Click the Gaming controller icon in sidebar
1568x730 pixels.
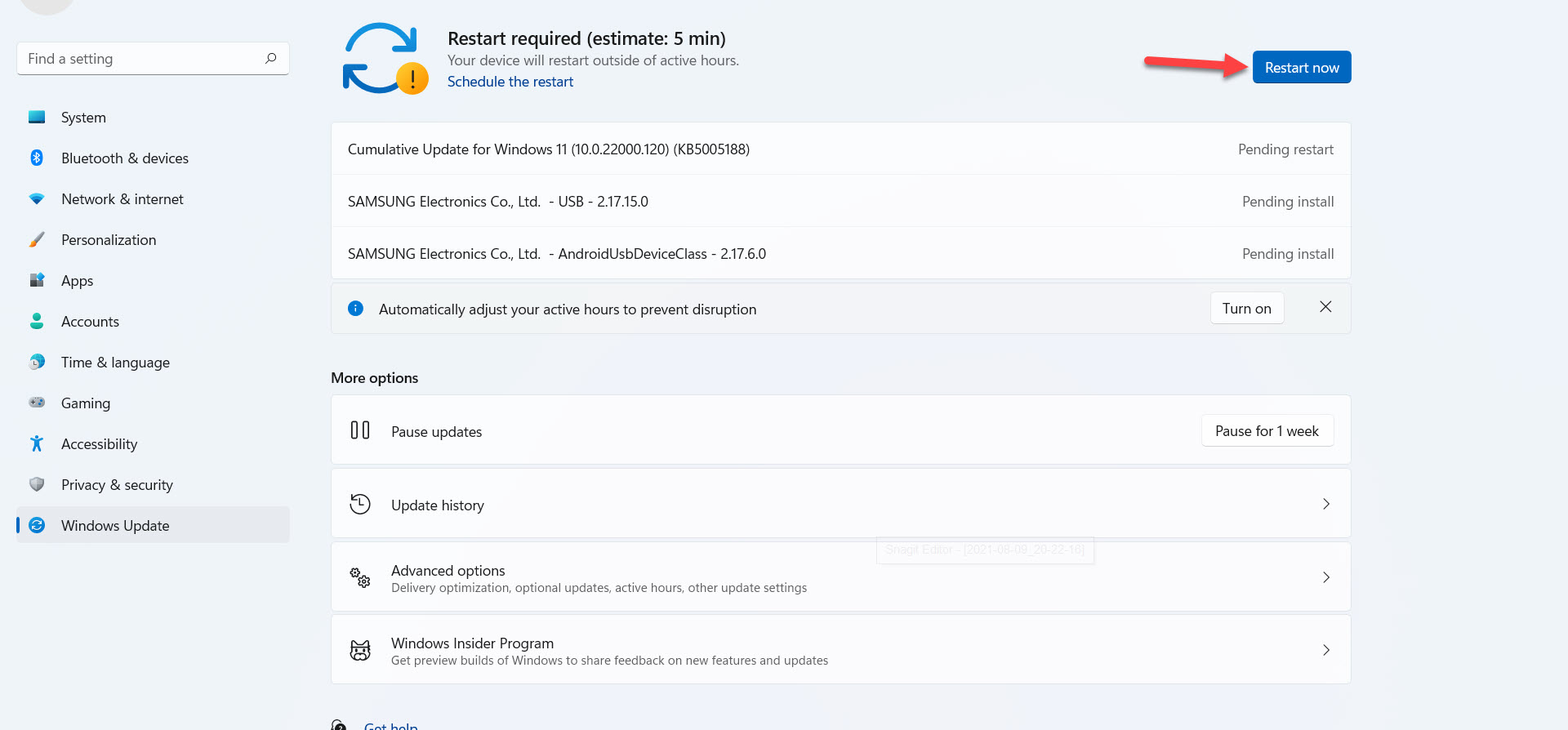37,403
